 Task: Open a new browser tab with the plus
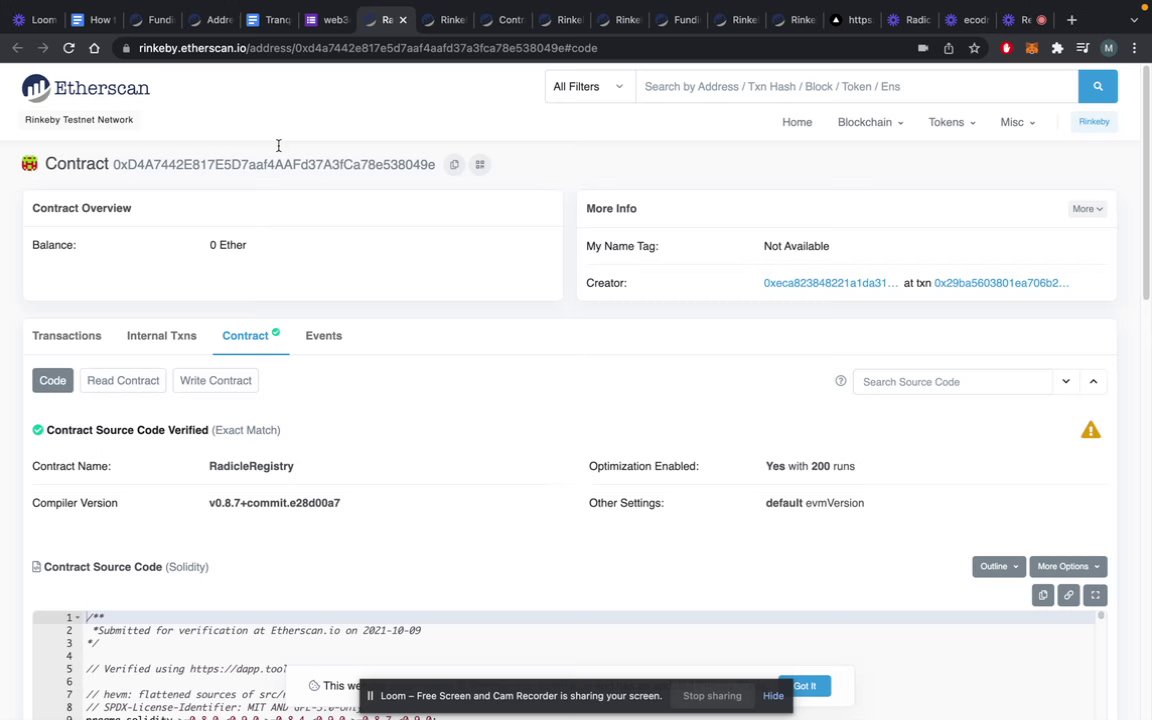click(x=1071, y=20)
